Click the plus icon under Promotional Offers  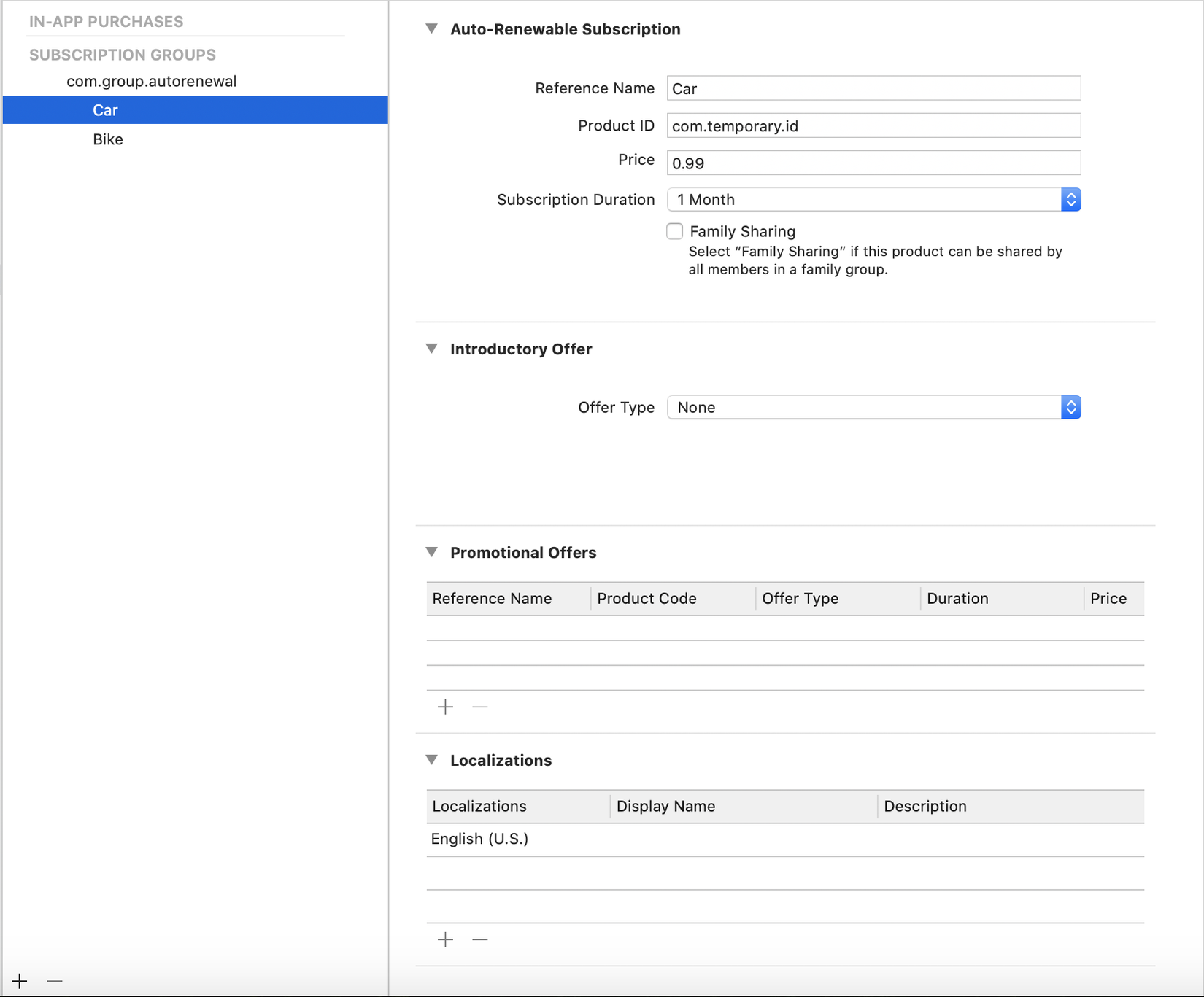coord(445,707)
